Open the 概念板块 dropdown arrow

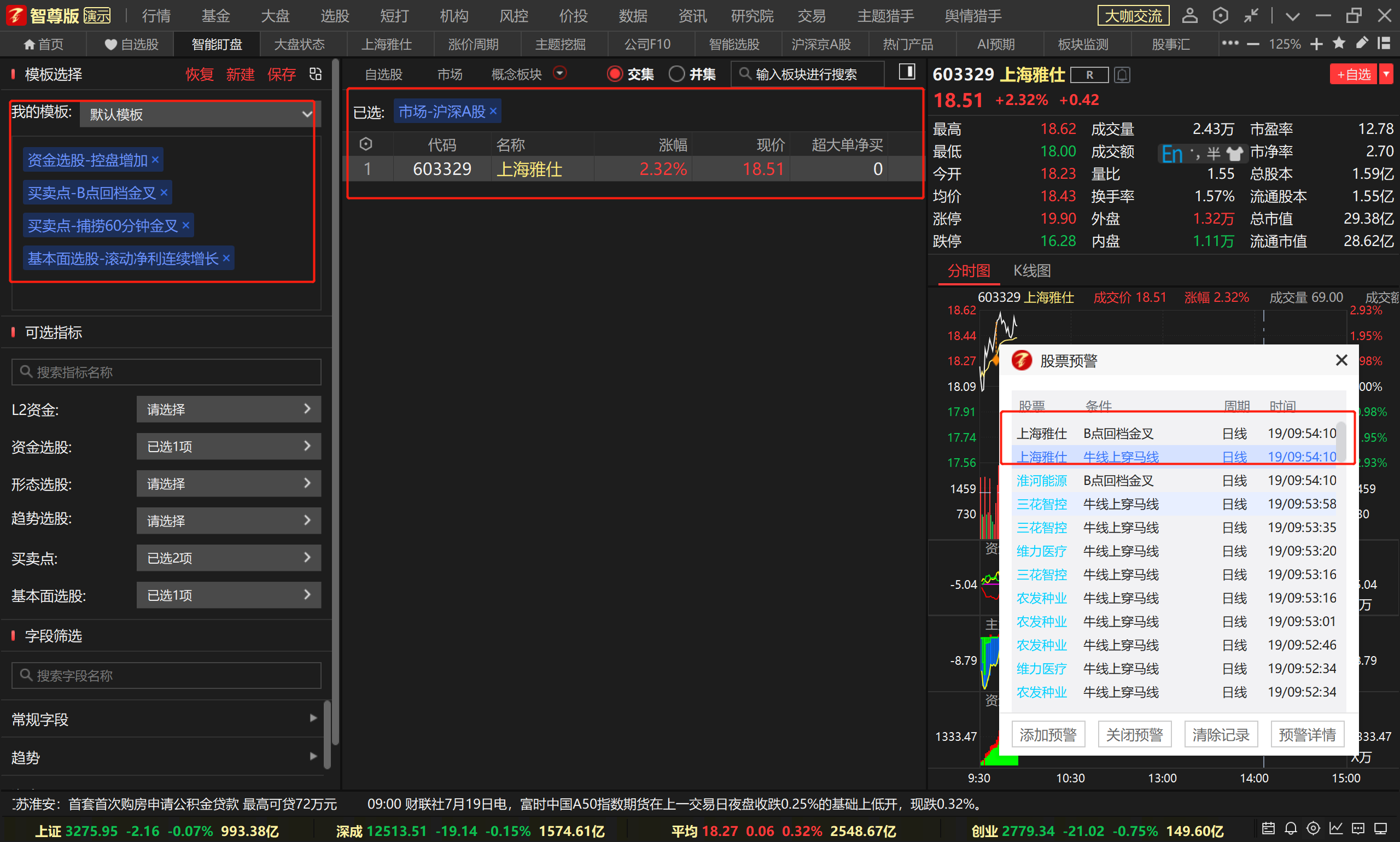coord(559,73)
